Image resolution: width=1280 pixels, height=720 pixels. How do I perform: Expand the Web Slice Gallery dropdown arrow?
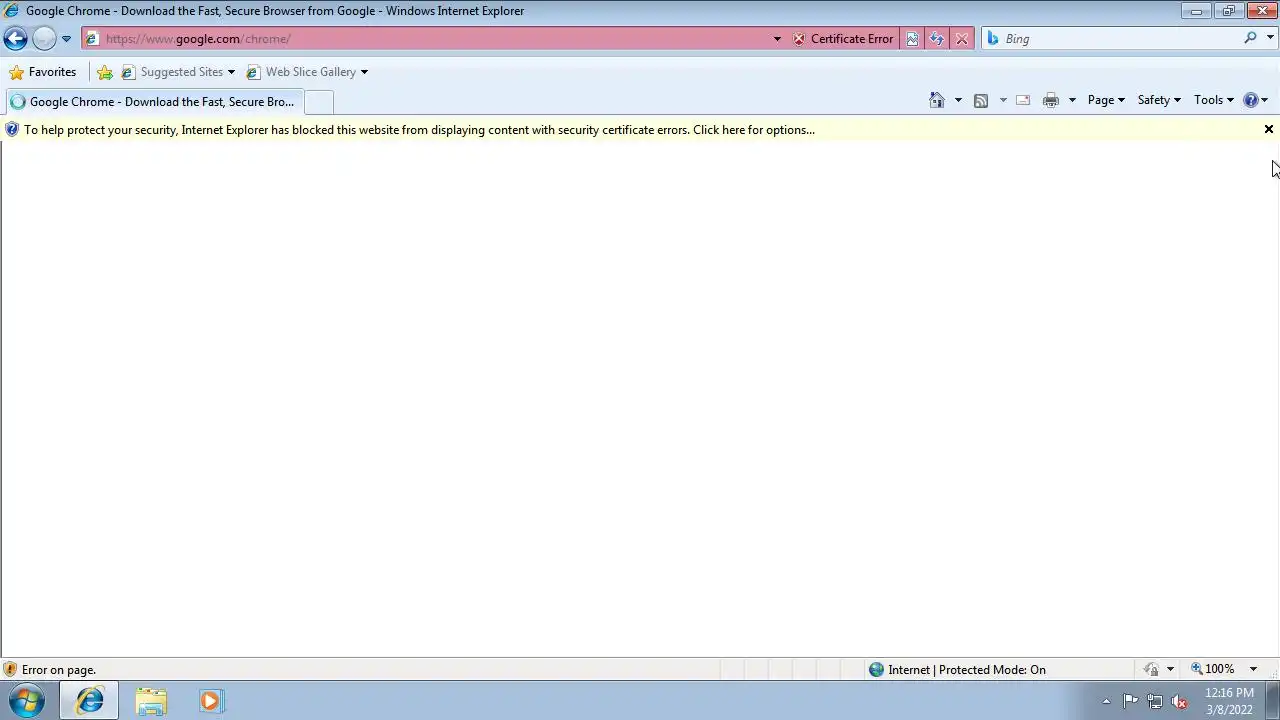364,72
